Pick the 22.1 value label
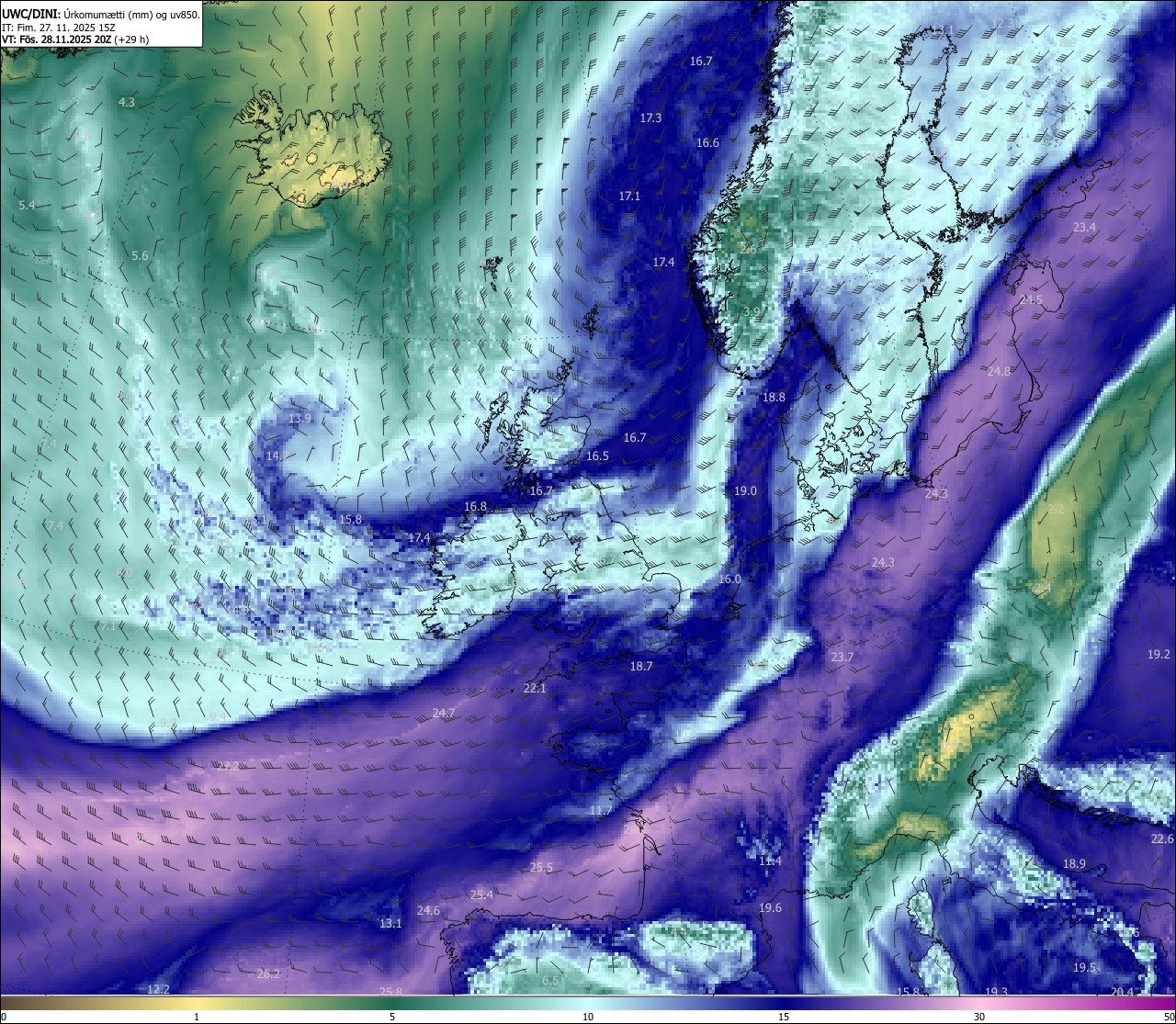The height and width of the screenshot is (1024, 1176). (535, 689)
